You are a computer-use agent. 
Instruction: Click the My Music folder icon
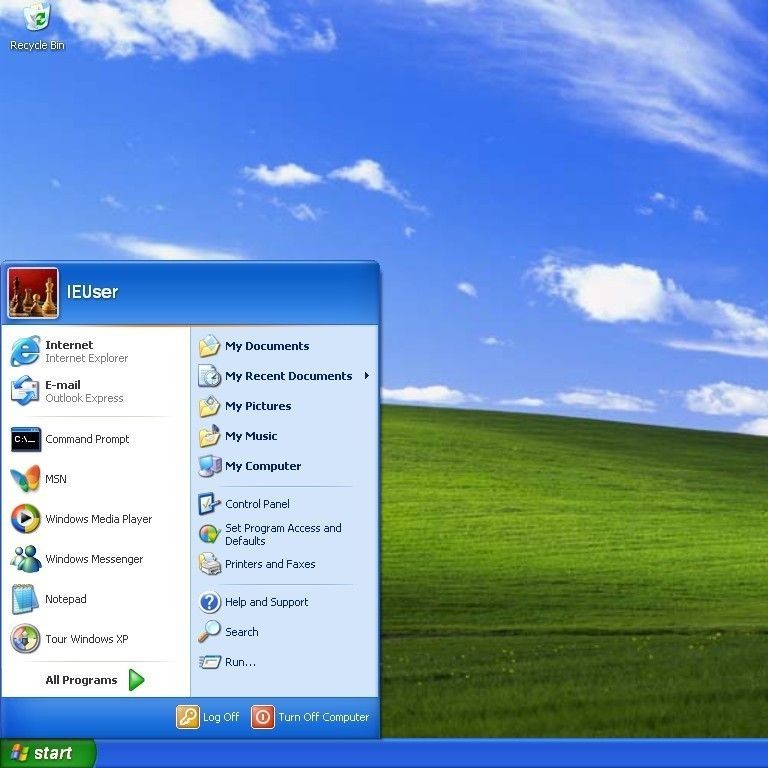[210, 436]
